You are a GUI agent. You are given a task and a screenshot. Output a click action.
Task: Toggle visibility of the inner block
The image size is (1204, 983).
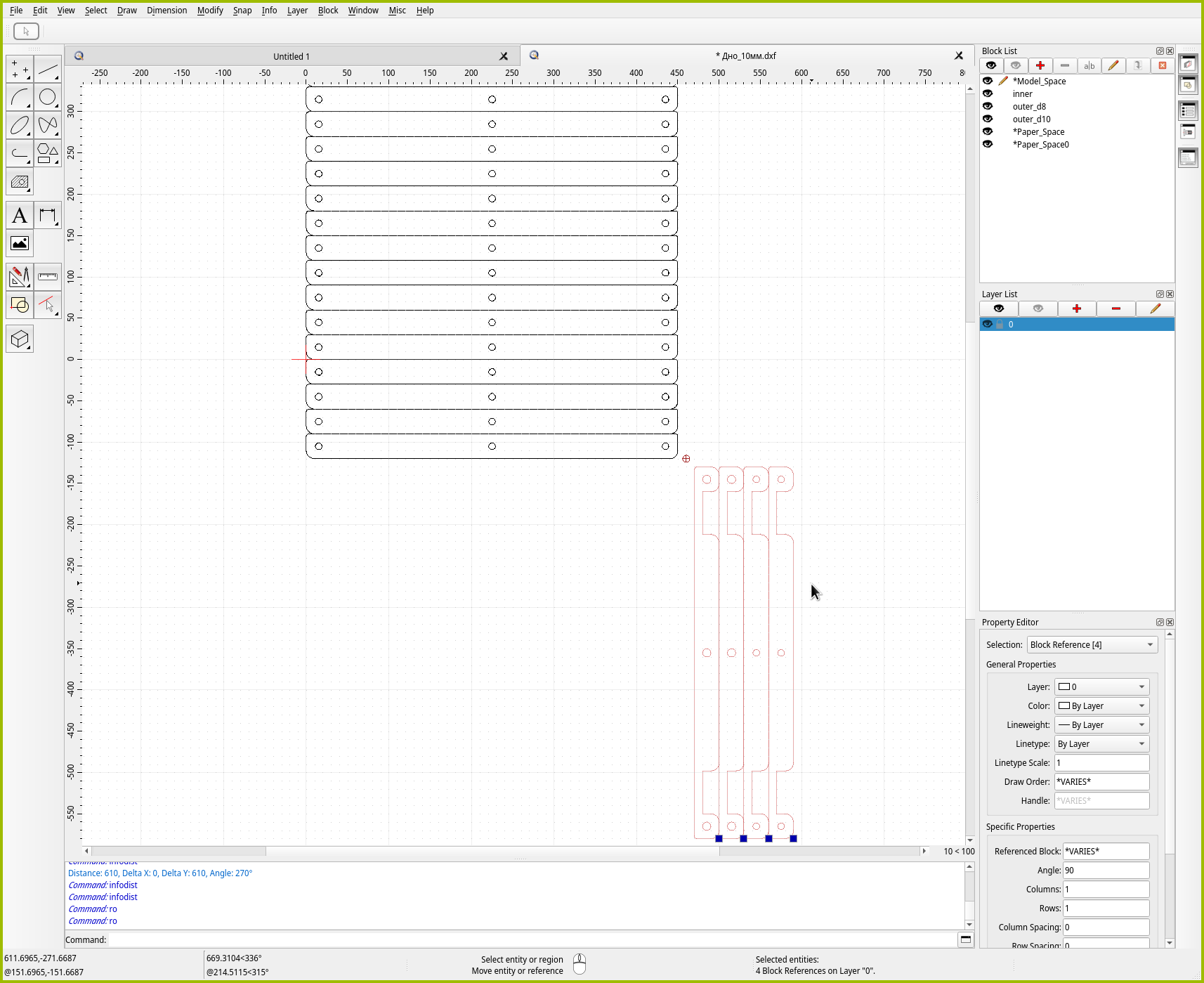click(x=988, y=93)
